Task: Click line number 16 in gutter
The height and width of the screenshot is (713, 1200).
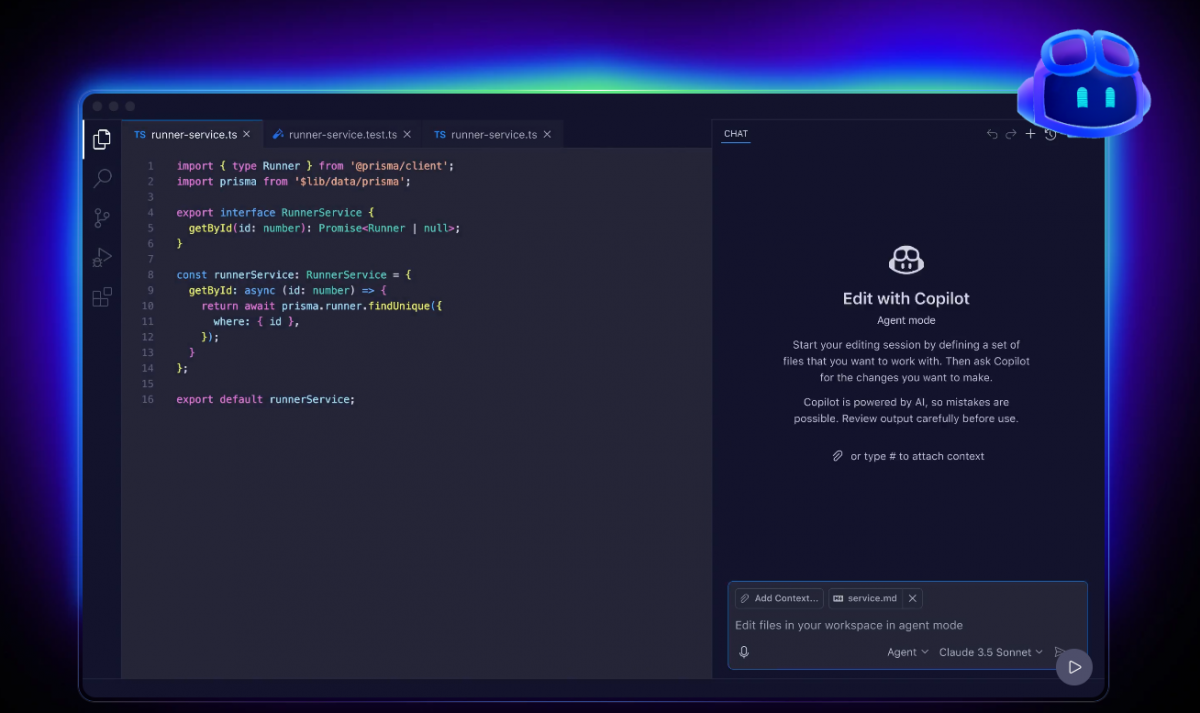Action: click(148, 399)
